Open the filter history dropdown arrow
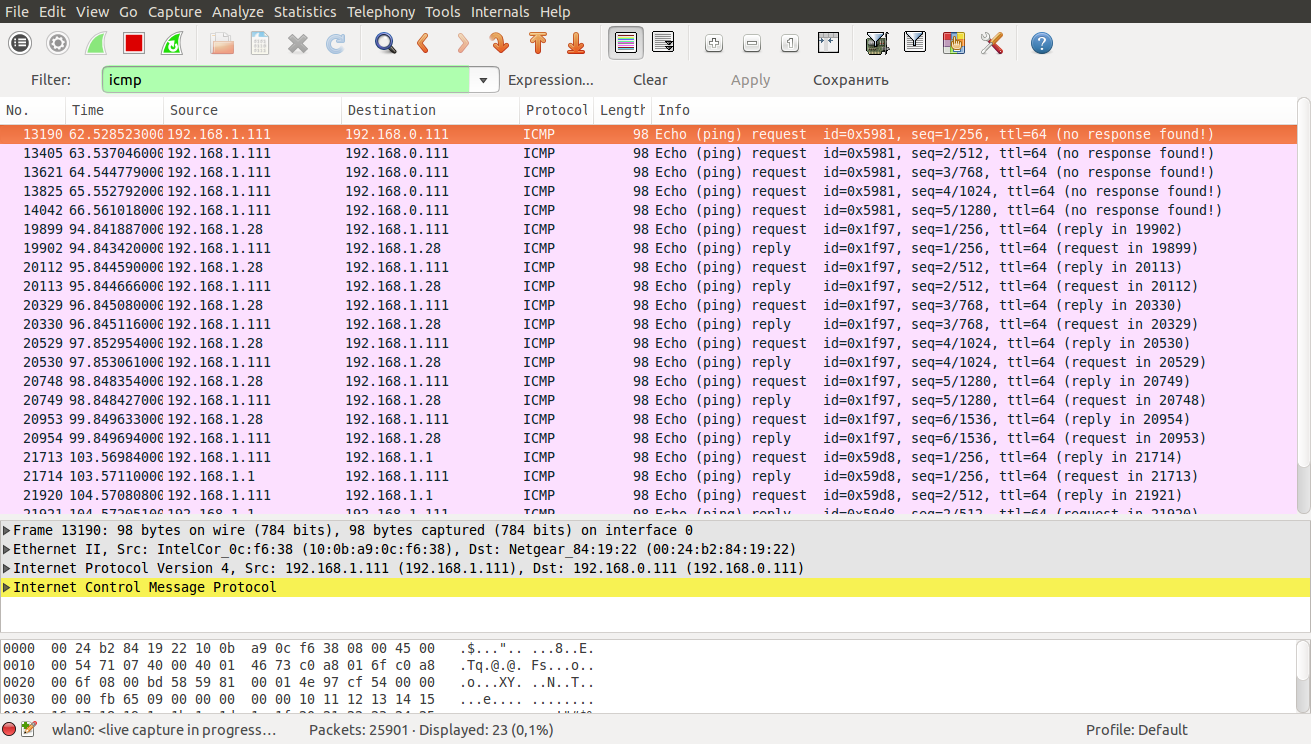The image size is (1311, 744). tap(484, 80)
